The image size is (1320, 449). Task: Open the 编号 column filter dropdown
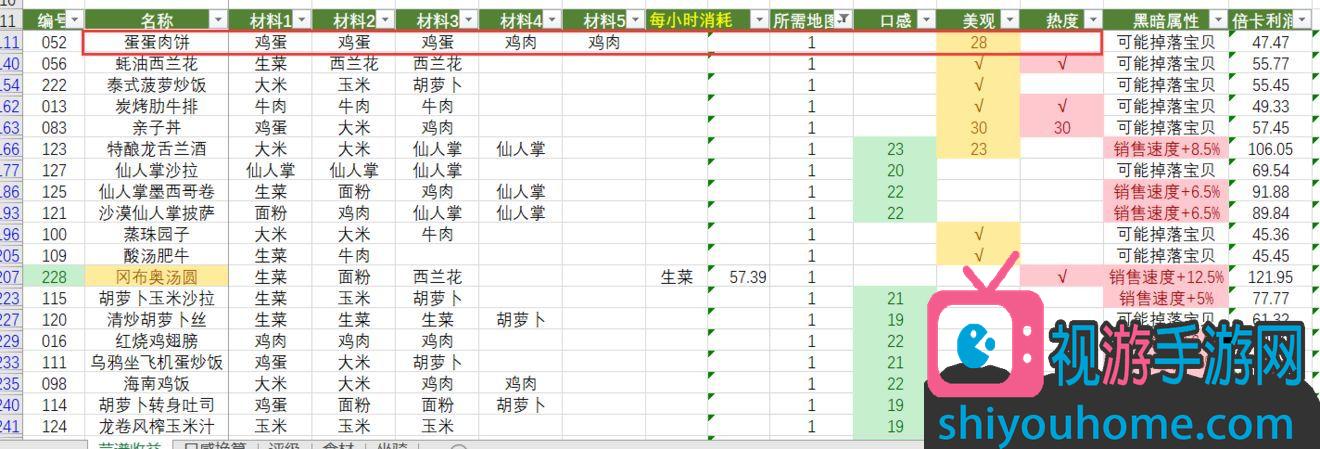[76, 20]
